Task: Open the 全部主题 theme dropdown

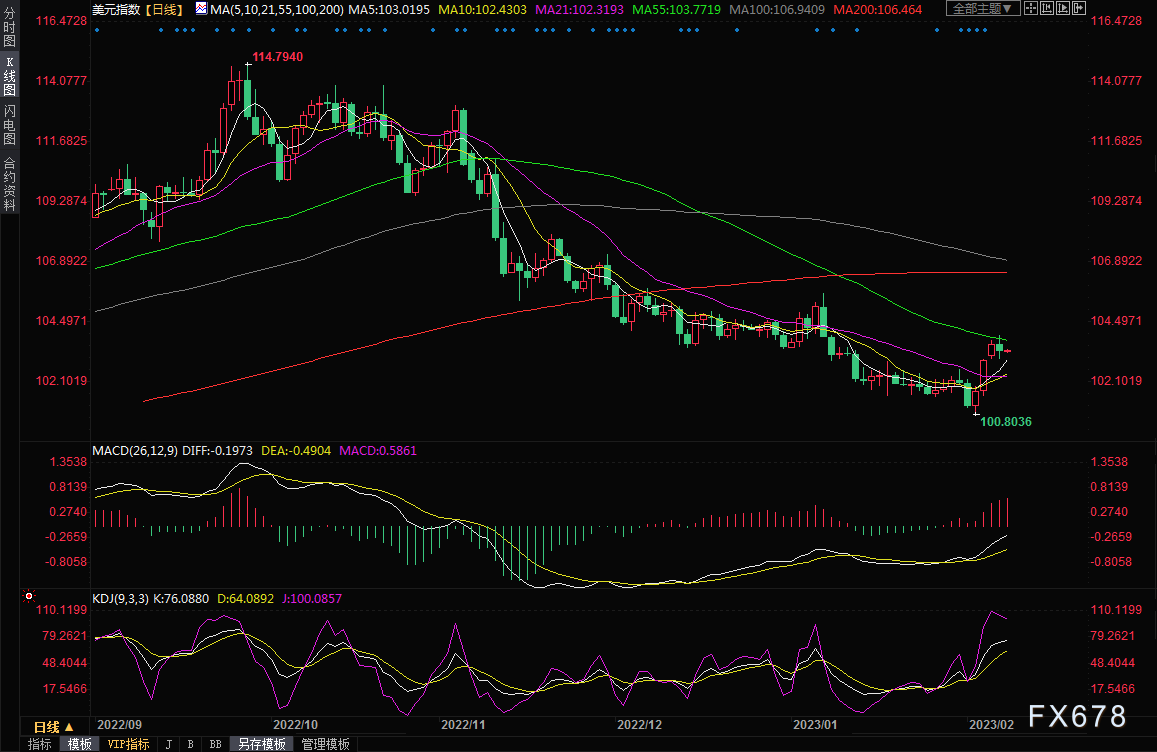Action: pos(983,8)
